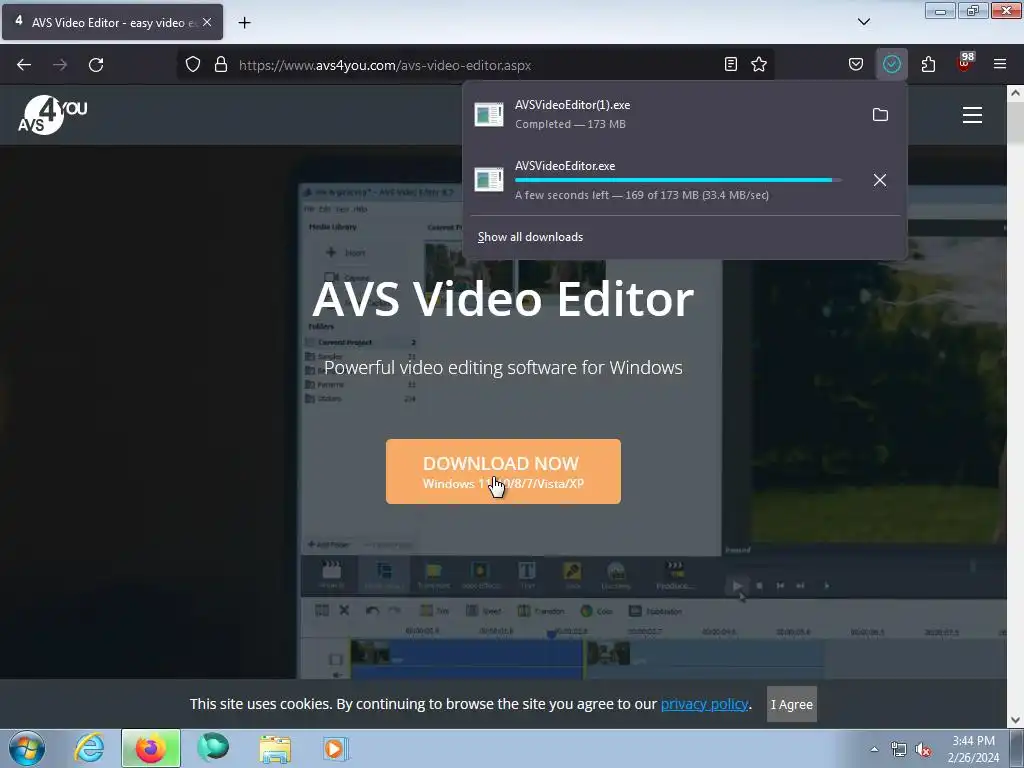Click the AVS Video Editor heading
1024x768 pixels.
pos(503,299)
